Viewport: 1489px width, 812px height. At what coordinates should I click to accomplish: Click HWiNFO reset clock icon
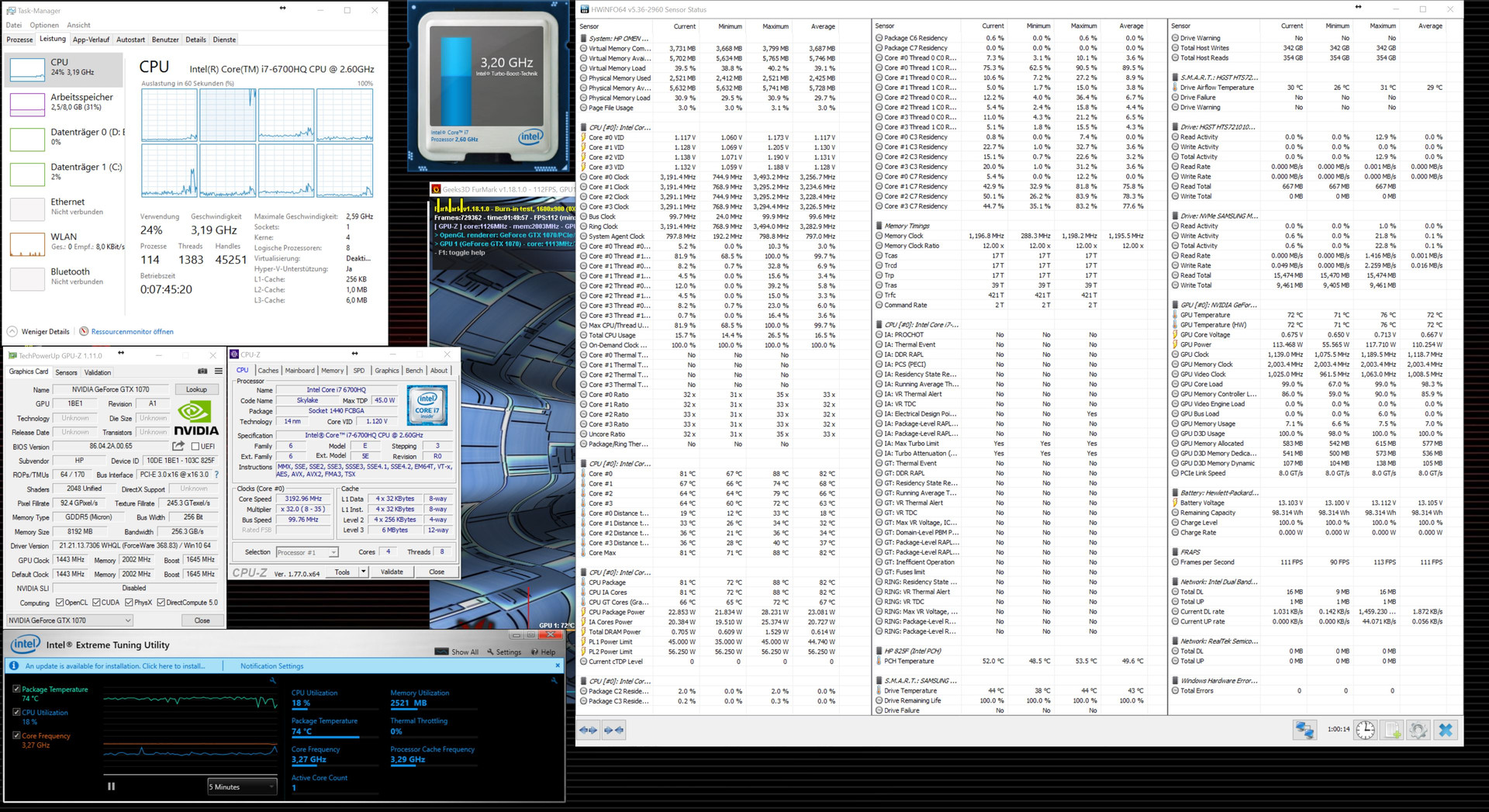[1366, 730]
